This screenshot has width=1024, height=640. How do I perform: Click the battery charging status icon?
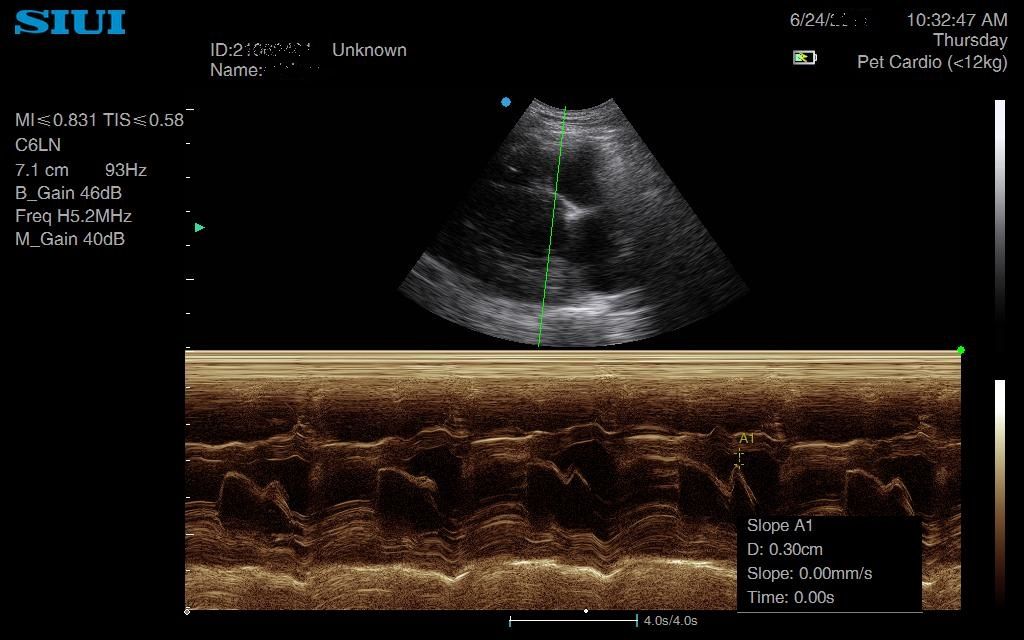tap(805, 58)
